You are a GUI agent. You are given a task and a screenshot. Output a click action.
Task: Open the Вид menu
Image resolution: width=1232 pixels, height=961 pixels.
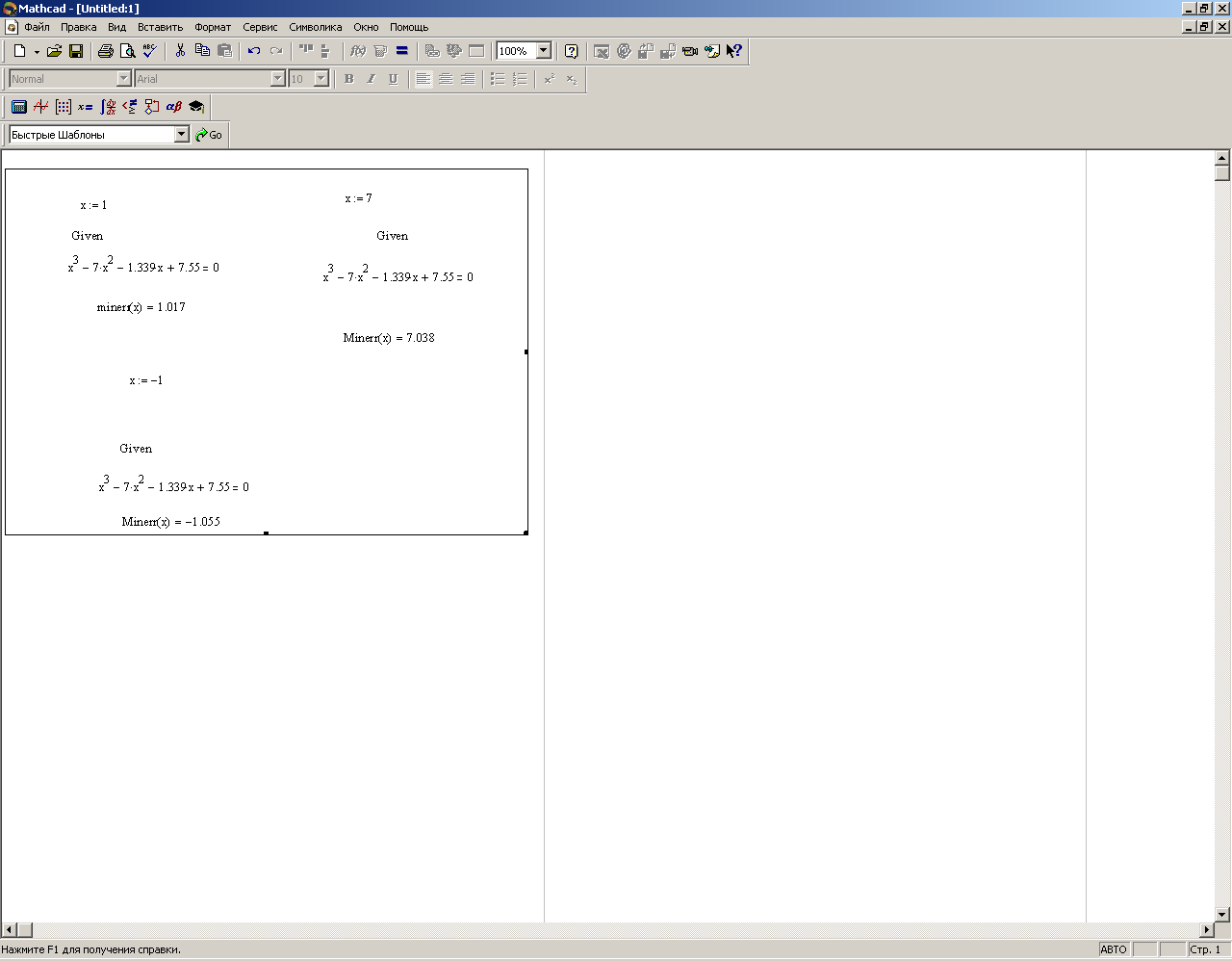click(117, 27)
